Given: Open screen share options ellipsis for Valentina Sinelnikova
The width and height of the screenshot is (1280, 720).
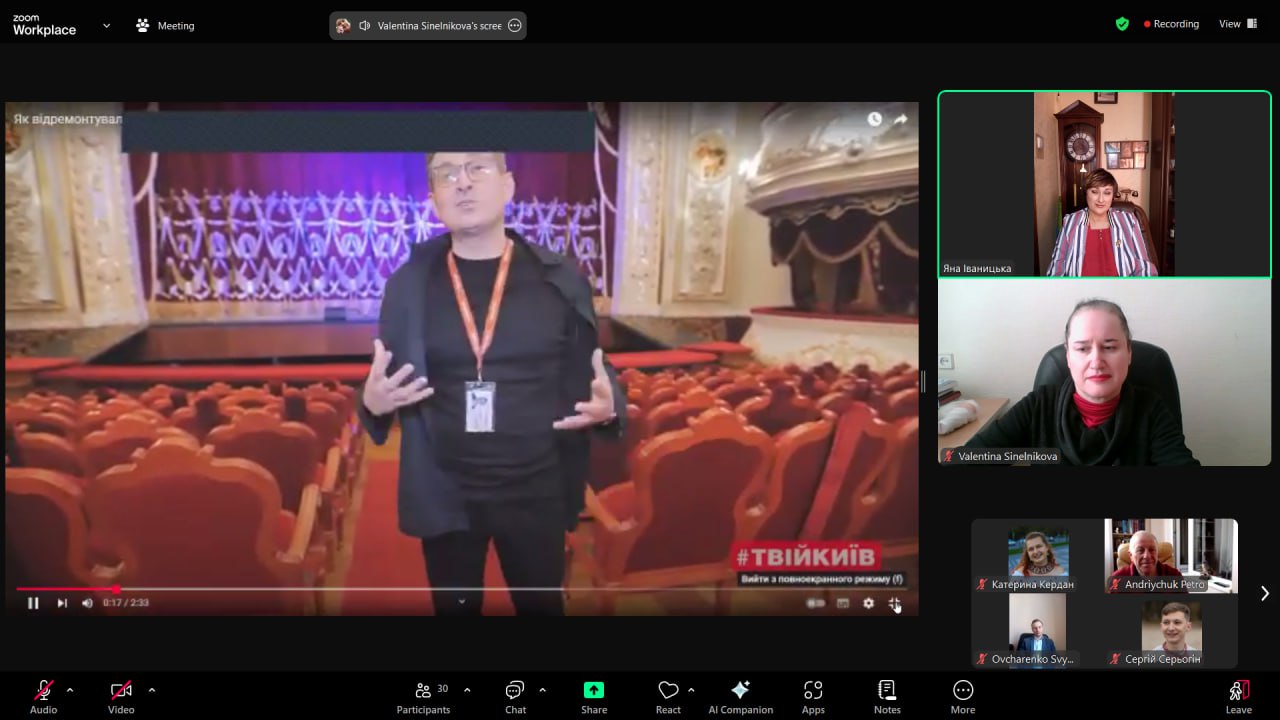Looking at the screenshot, I should point(515,26).
